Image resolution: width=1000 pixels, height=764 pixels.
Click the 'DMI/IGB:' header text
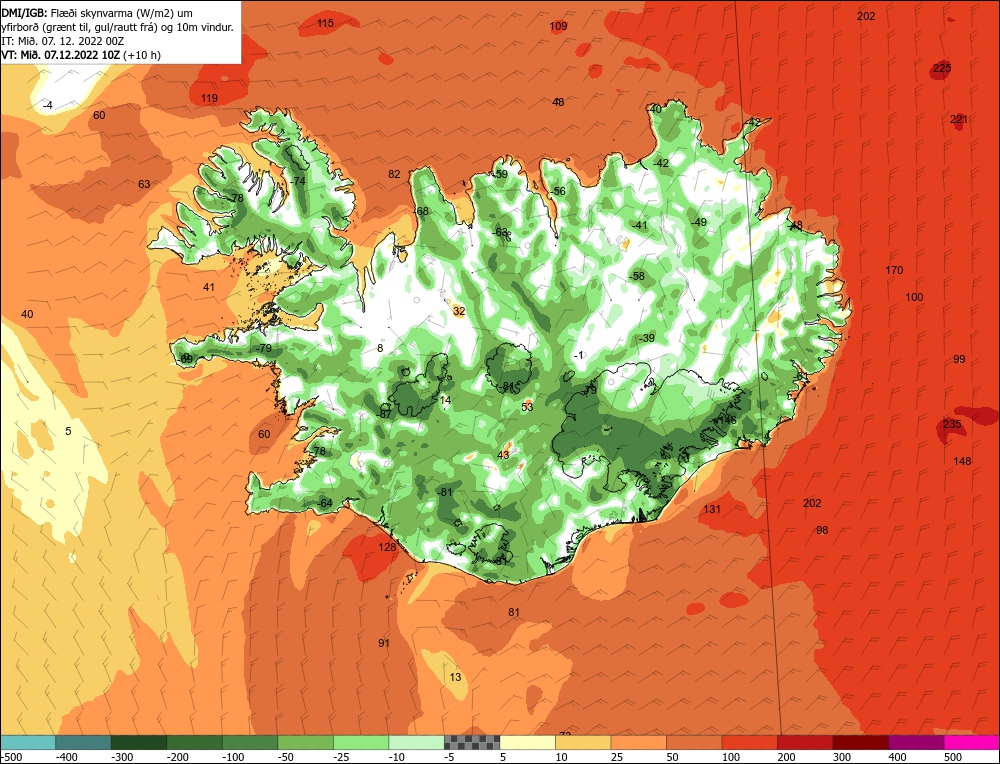23,12
